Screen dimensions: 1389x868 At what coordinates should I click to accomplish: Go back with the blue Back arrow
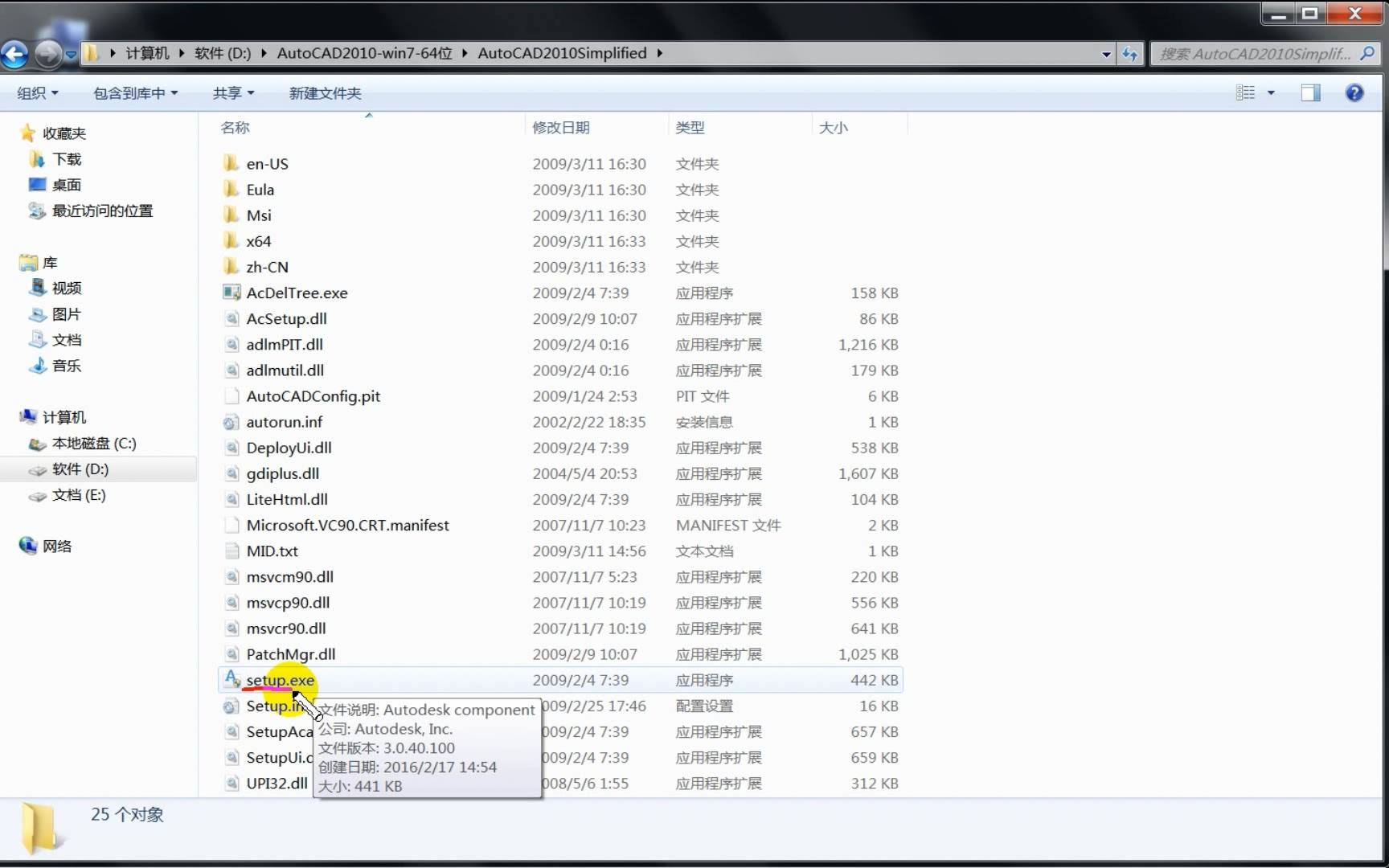(x=14, y=54)
